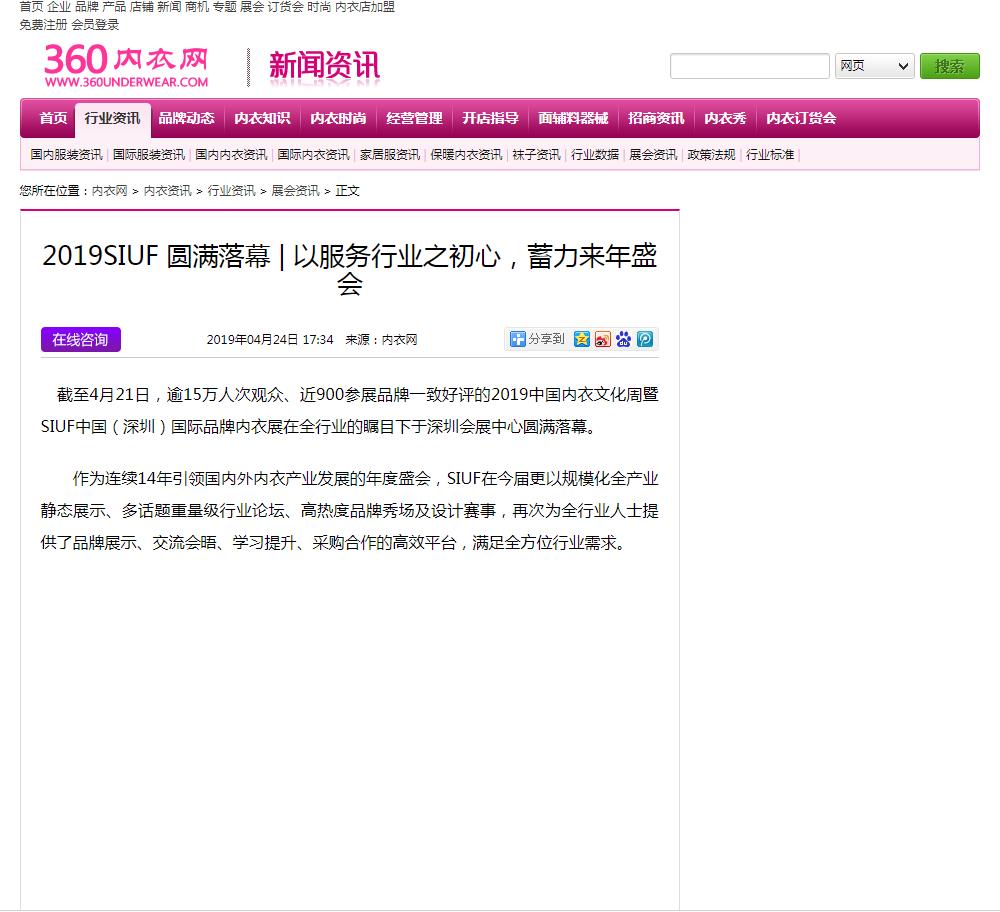
Task: Open the 经营管理 navigation tab
Action: [x=414, y=118]
